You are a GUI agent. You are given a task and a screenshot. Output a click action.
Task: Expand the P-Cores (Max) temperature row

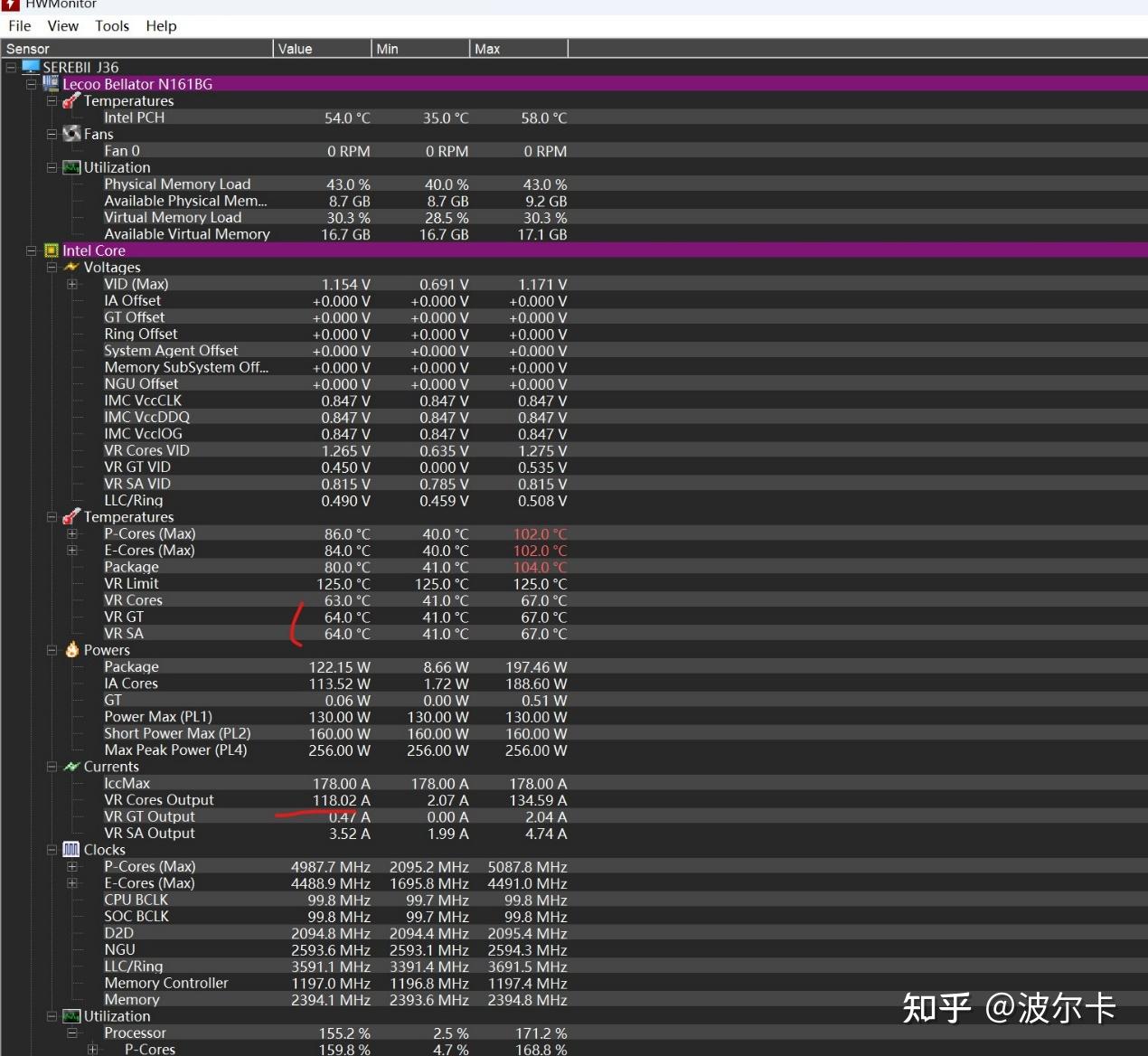click(71, 533)
